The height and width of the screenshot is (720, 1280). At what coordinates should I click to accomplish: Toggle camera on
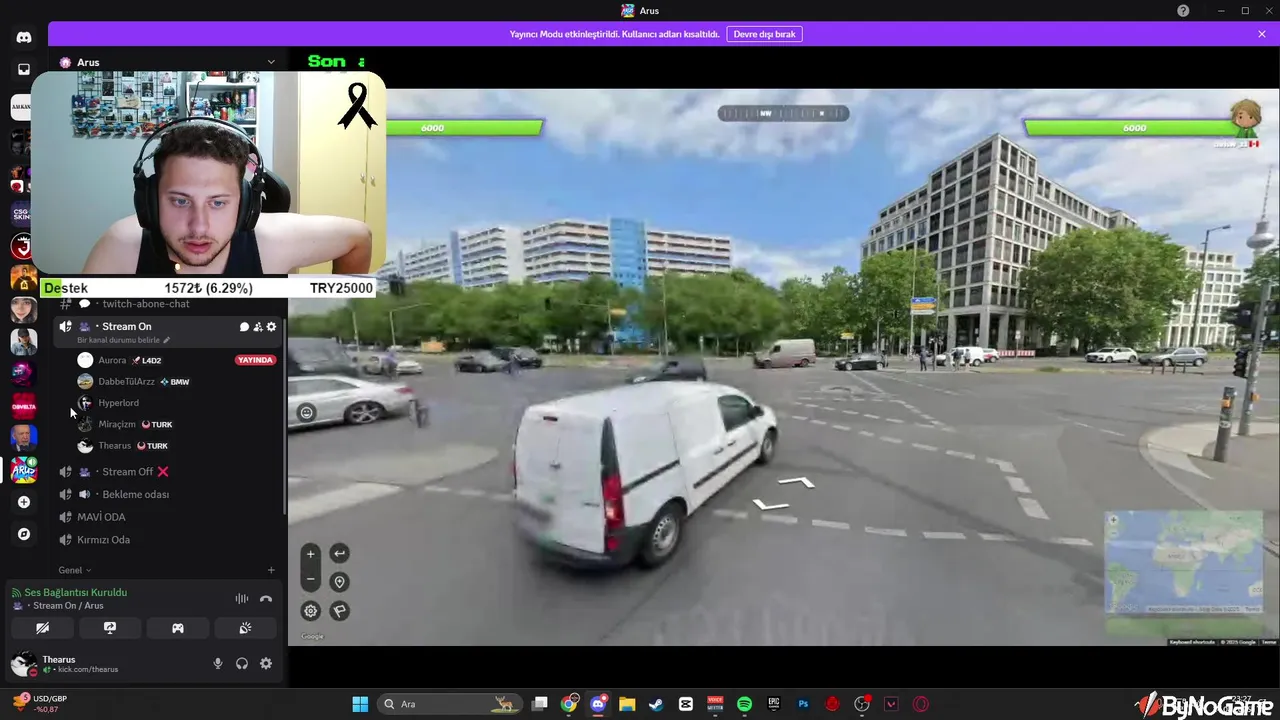42,628
